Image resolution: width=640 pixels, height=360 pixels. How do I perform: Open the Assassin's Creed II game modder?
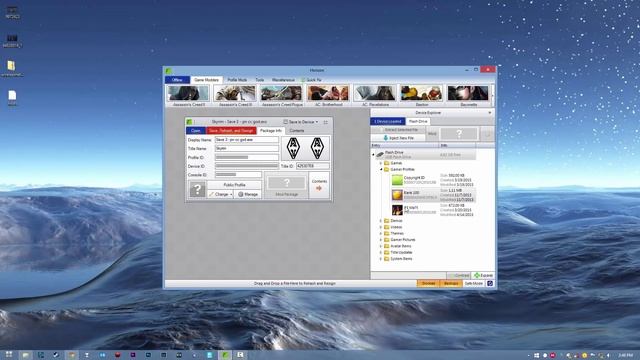[188, 96]
